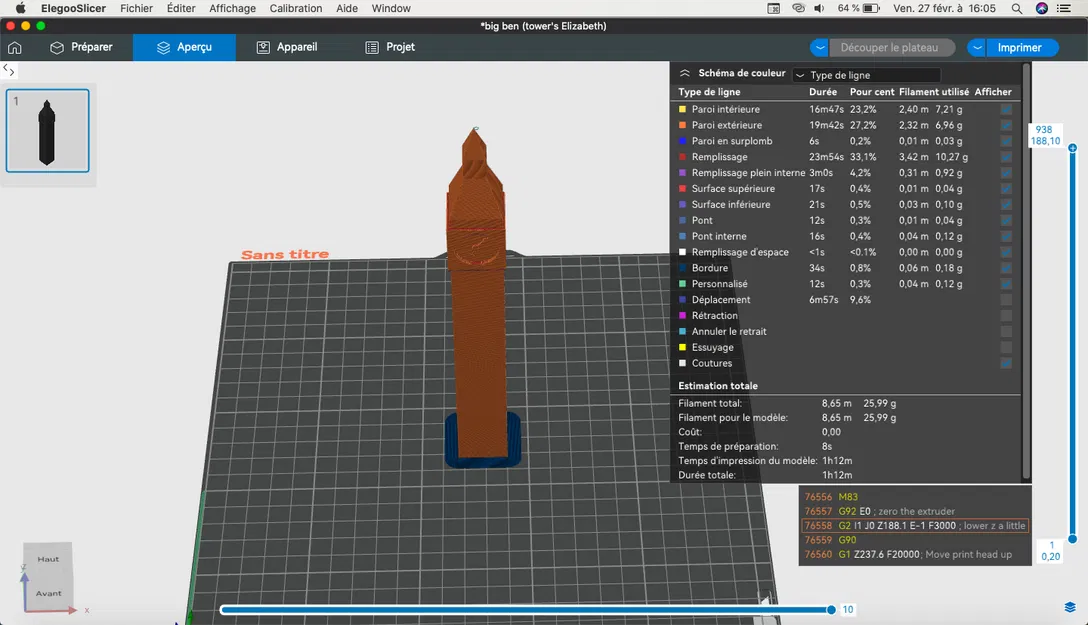Click the horizontal move slider handle

[831, 610]
